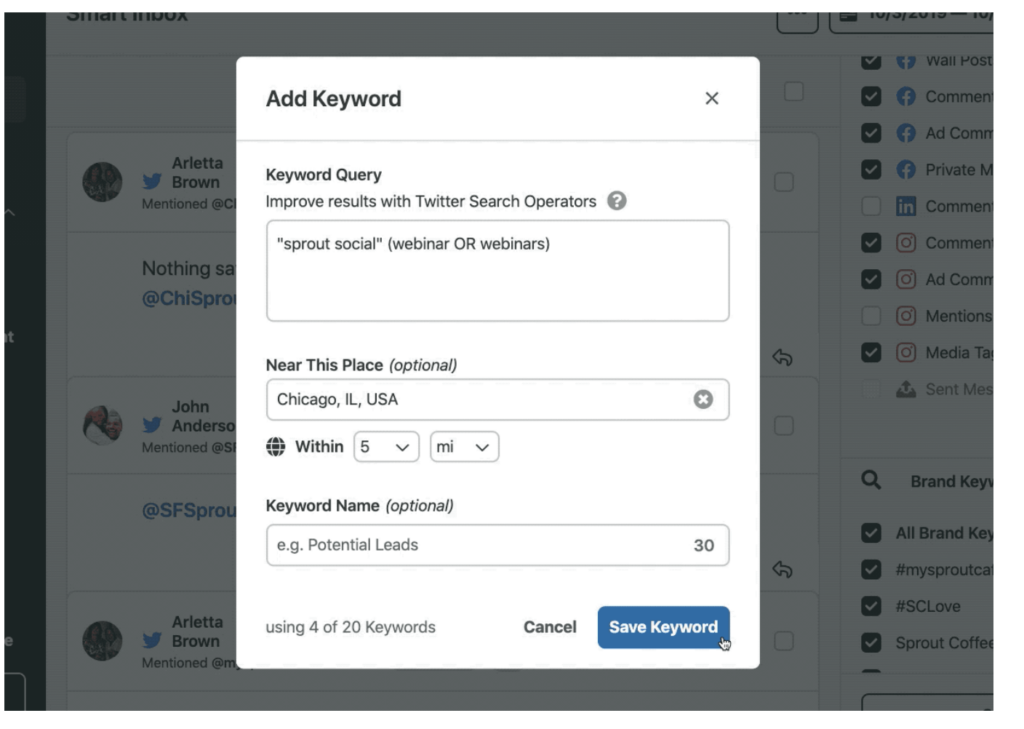The width and height of the screenshot is (1024, 729).
Task: Toggle Sprout Coffee keyword checkbox
Action: pyautogui.click(x=871, y=643)
